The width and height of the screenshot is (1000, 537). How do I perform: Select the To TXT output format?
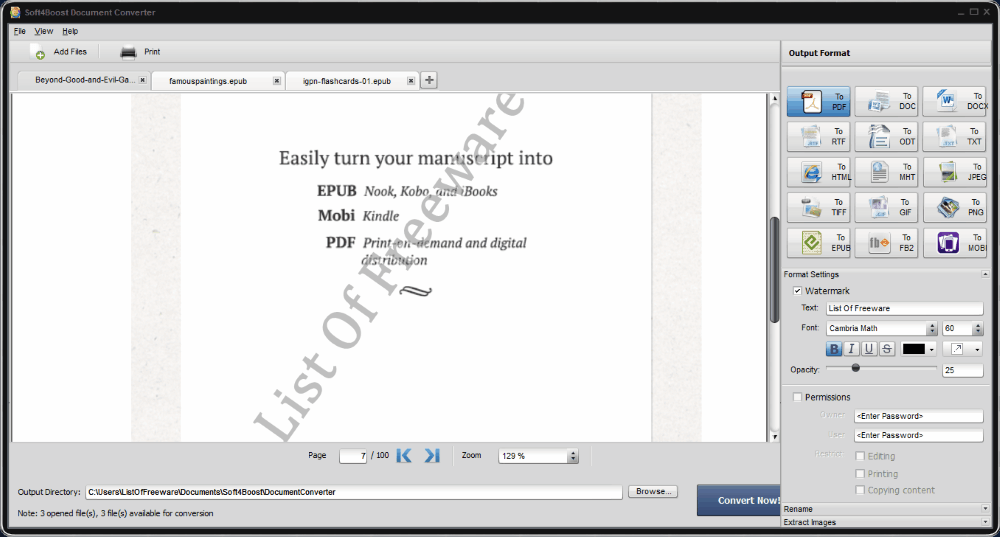click(955, 136)
